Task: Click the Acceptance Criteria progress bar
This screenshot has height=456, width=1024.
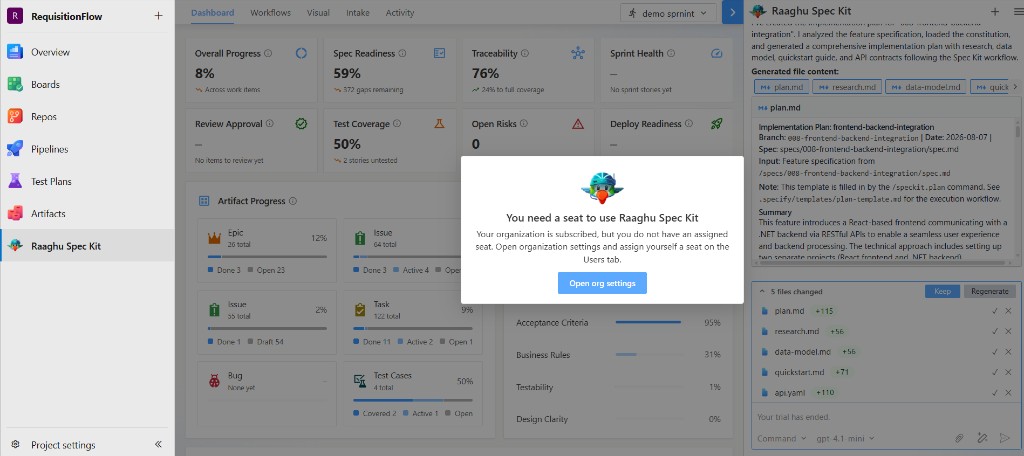Action: click(648, 322)
